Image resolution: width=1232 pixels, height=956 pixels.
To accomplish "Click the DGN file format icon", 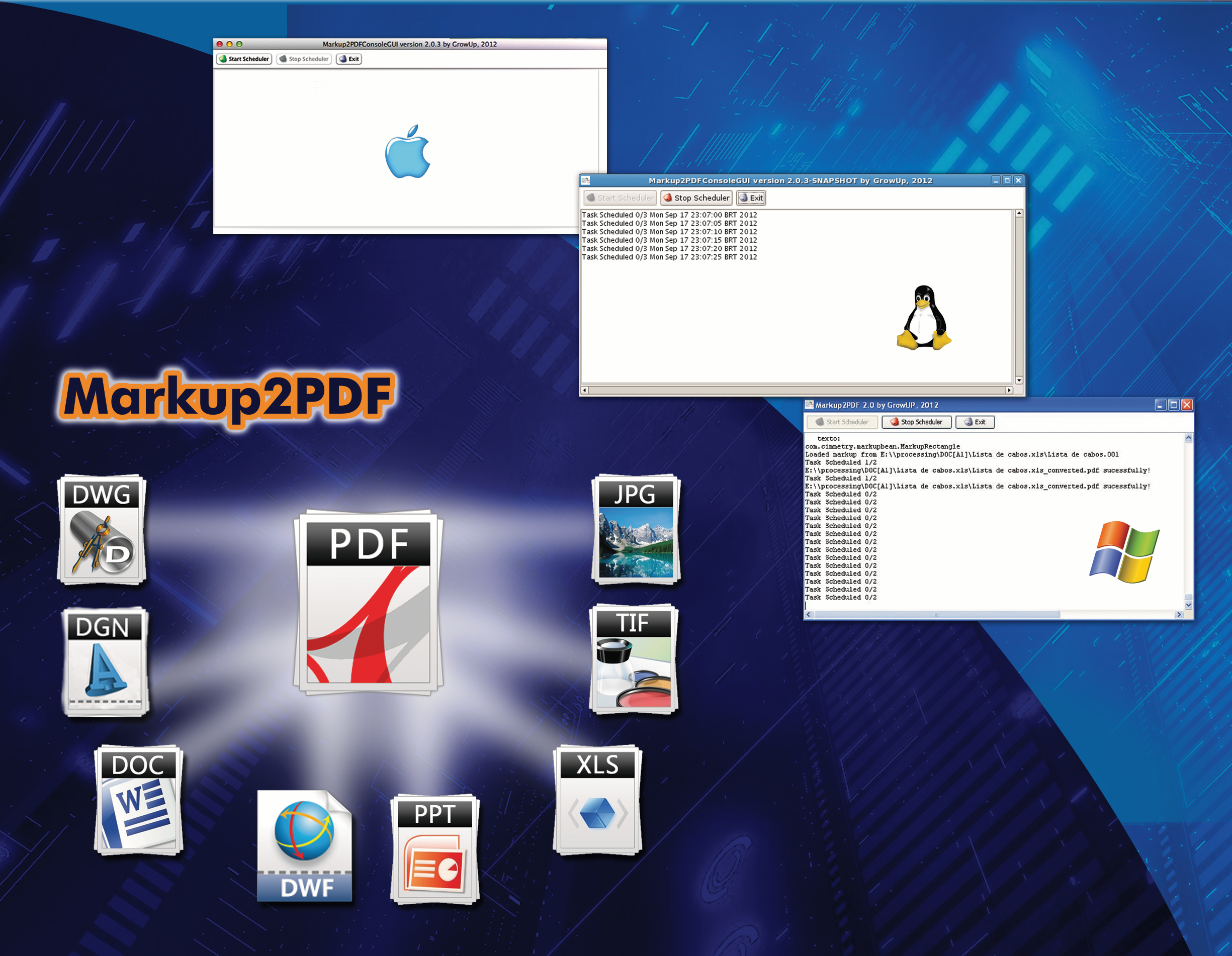I will pyautogui.click(x=105, y=662).
